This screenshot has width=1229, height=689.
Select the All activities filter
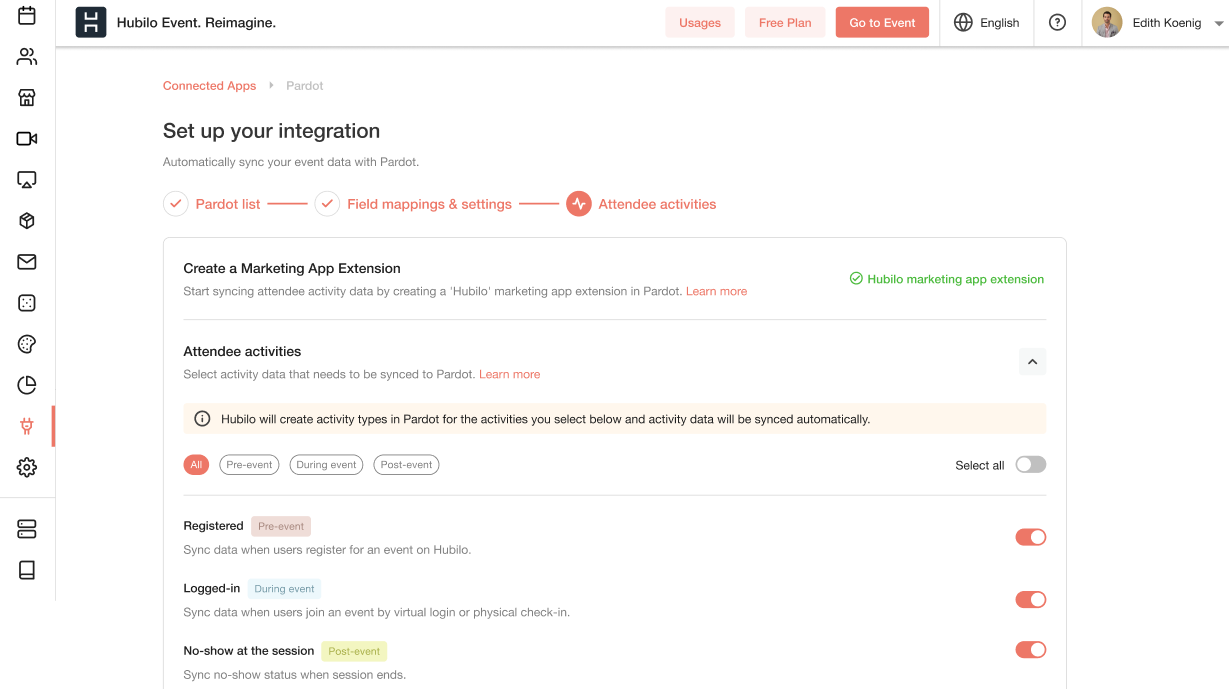[196, 465]
